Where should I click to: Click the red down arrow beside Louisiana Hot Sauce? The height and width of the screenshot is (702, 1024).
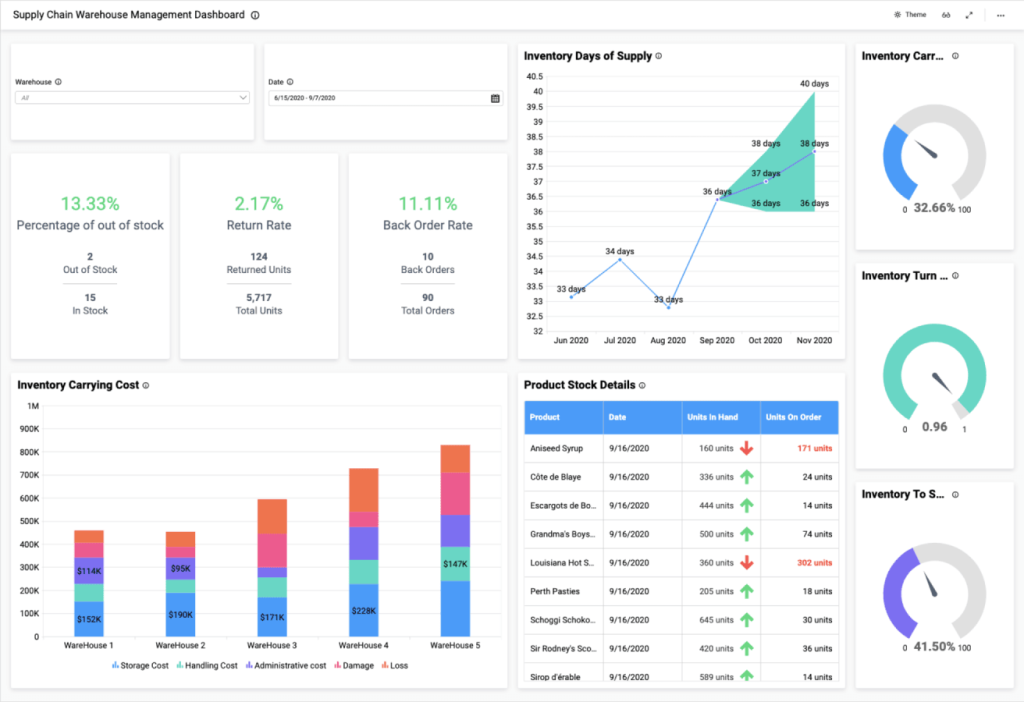[747, 562]
